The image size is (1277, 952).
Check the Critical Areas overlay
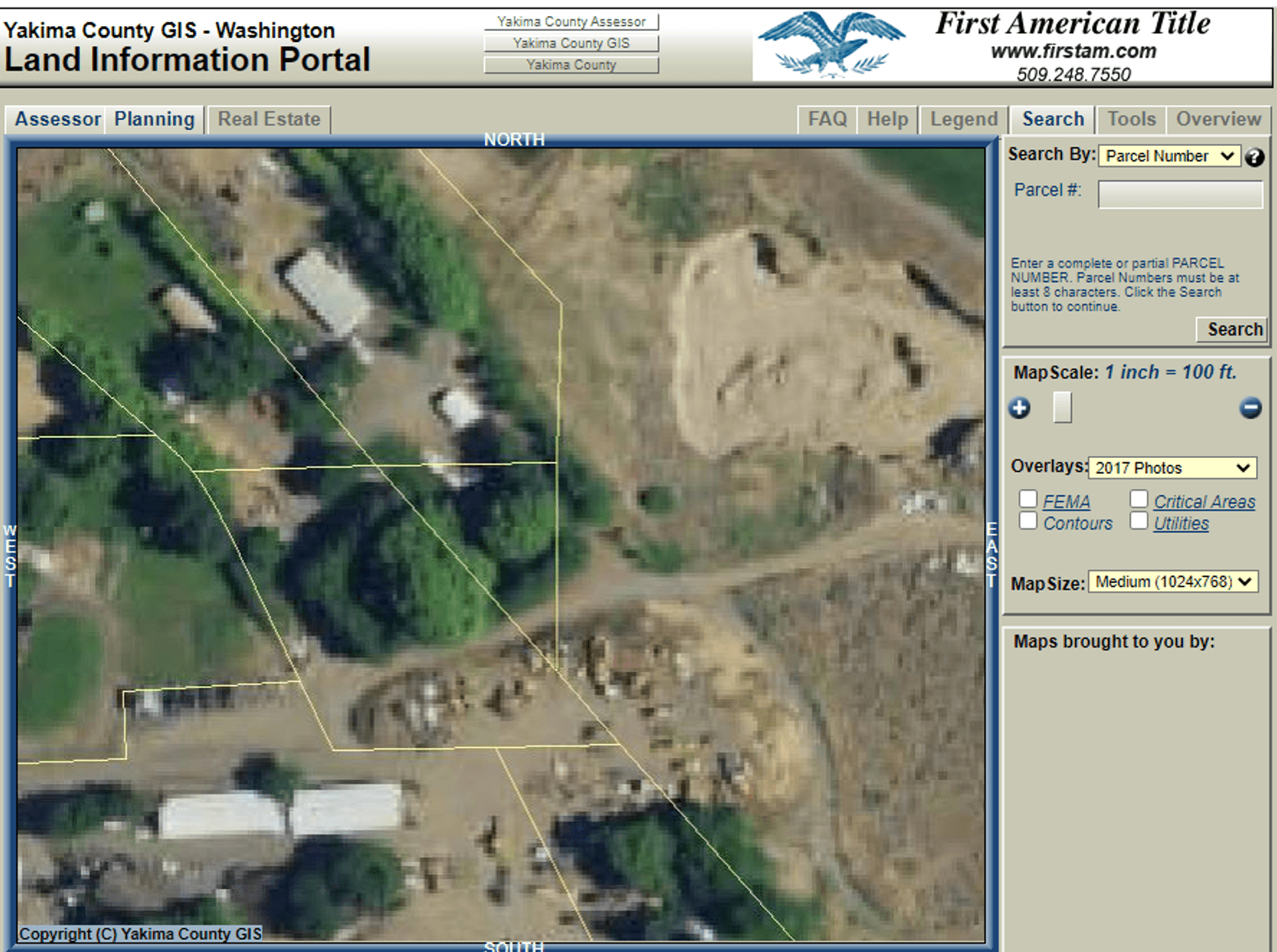click(1139, 497)
